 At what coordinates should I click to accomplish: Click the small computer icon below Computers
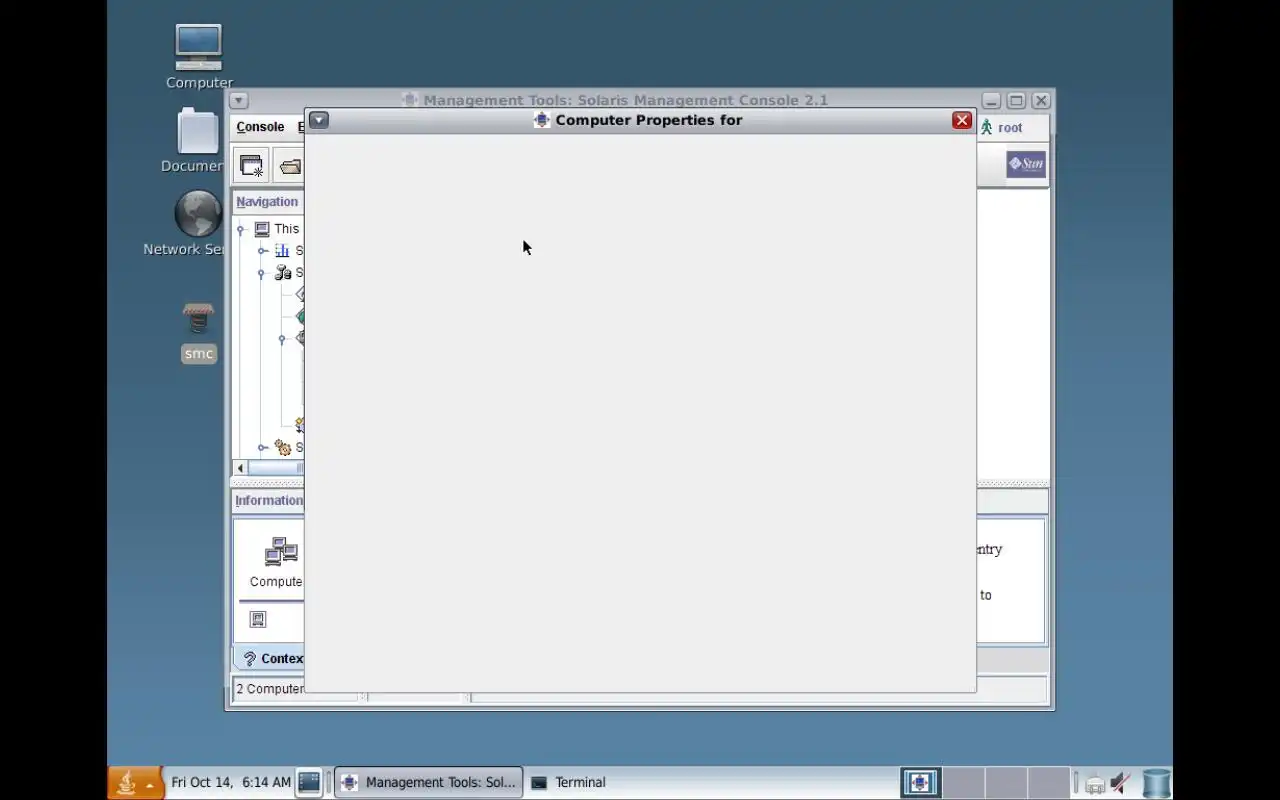tap(258, 620)
